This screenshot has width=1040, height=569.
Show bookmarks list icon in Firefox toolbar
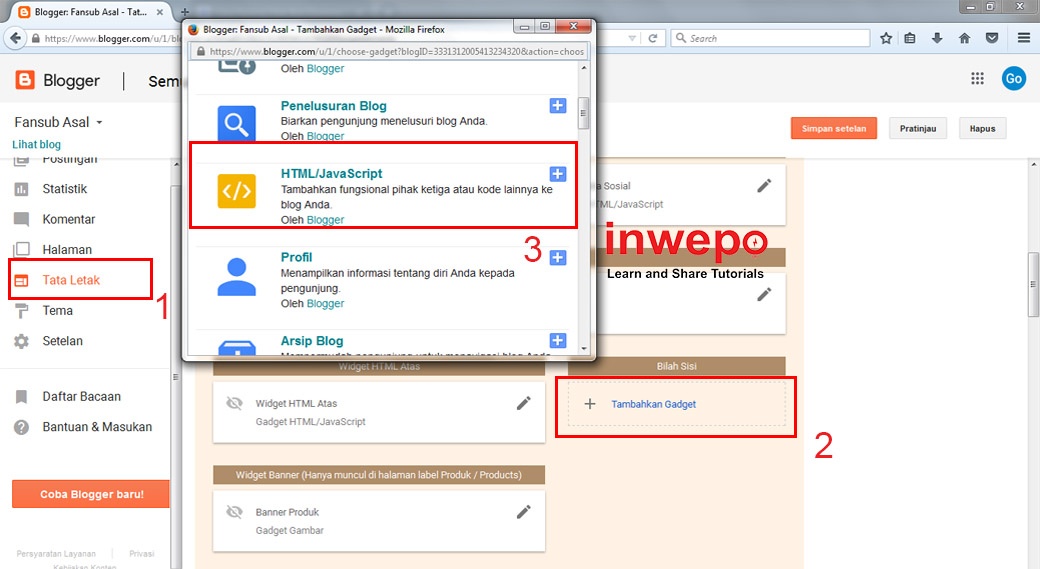click(910, 38)
